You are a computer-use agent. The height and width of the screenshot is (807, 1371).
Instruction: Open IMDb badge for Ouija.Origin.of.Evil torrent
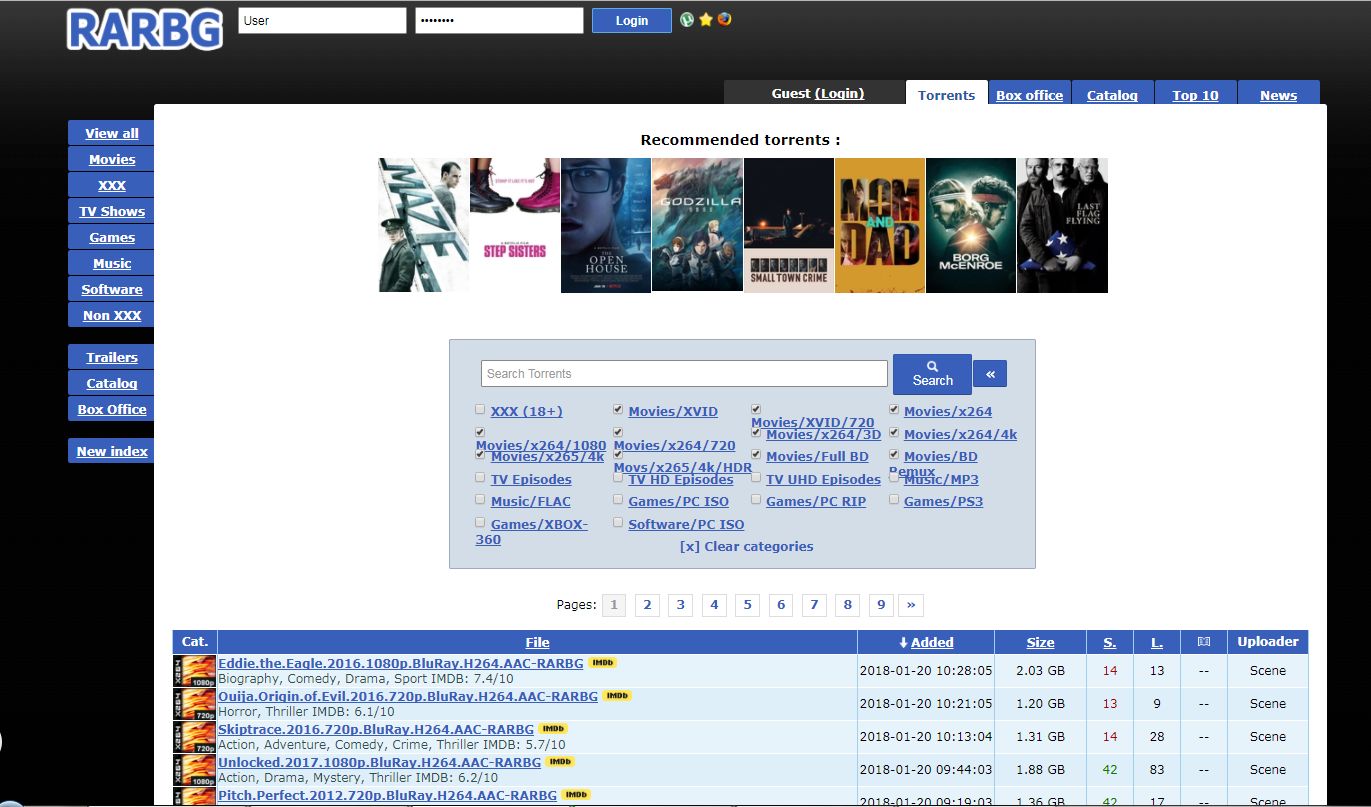click(x=617, y=696)
